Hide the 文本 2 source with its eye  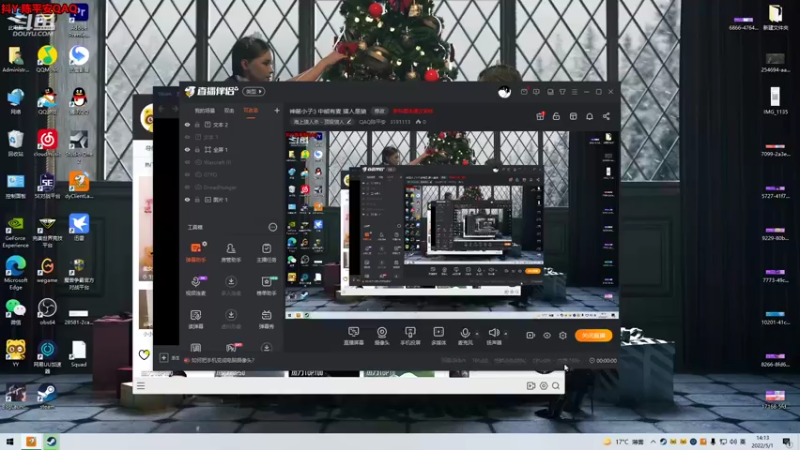187,124
